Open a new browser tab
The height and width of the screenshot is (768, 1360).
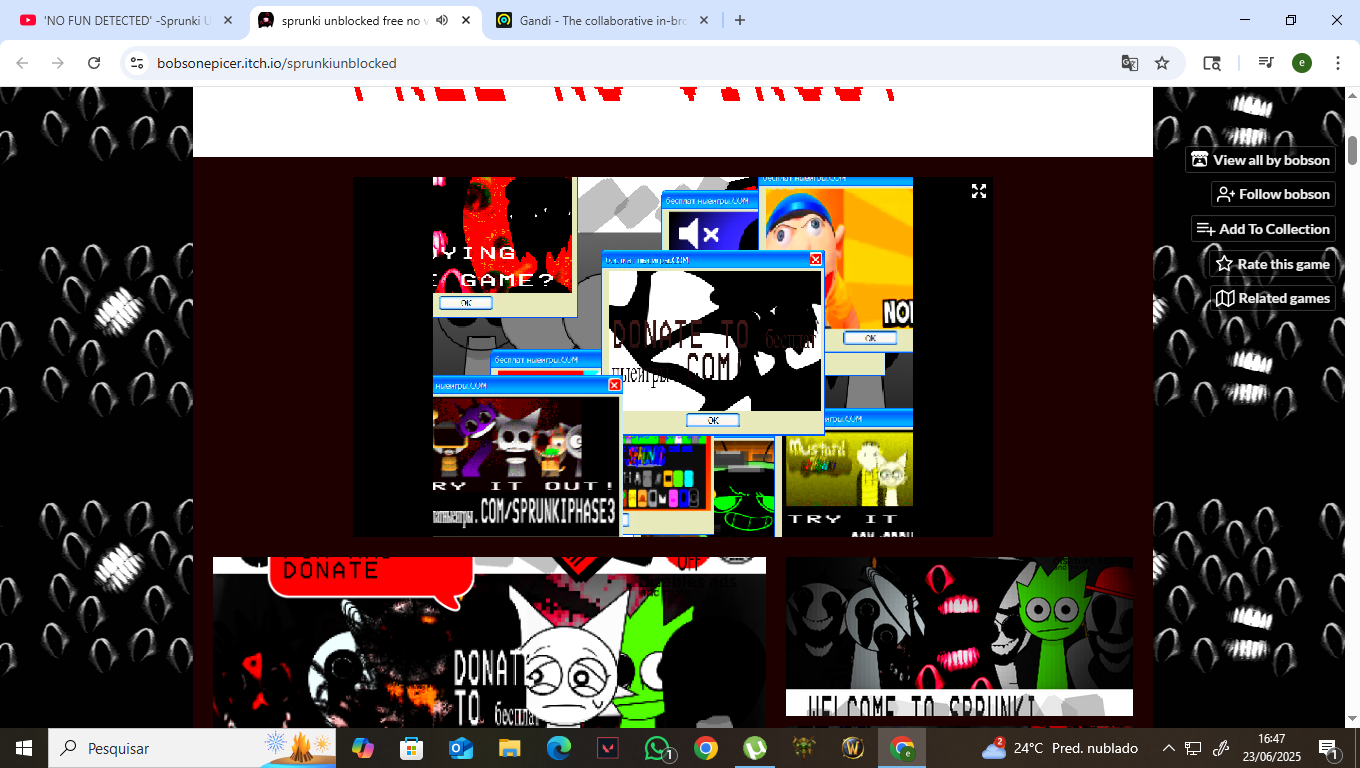(x=740, y=20)
